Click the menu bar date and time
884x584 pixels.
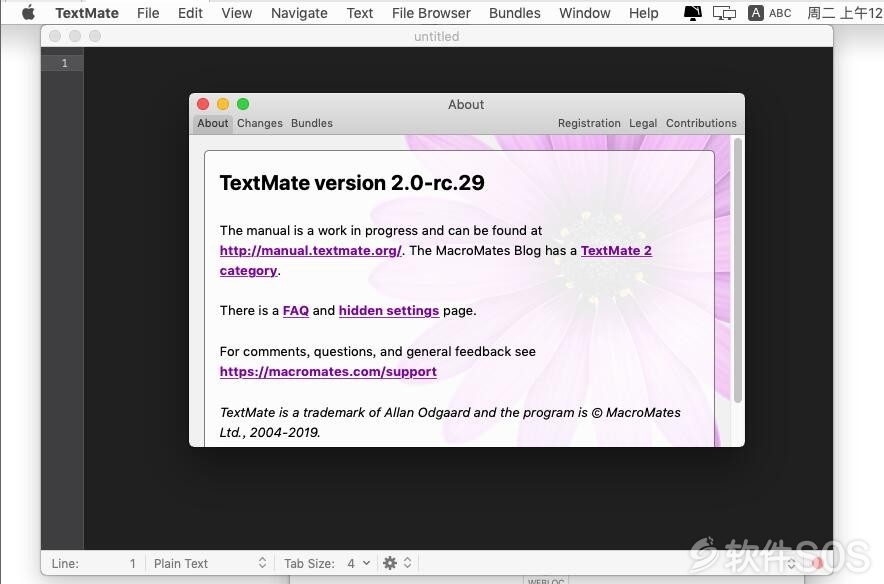point(845,13)
